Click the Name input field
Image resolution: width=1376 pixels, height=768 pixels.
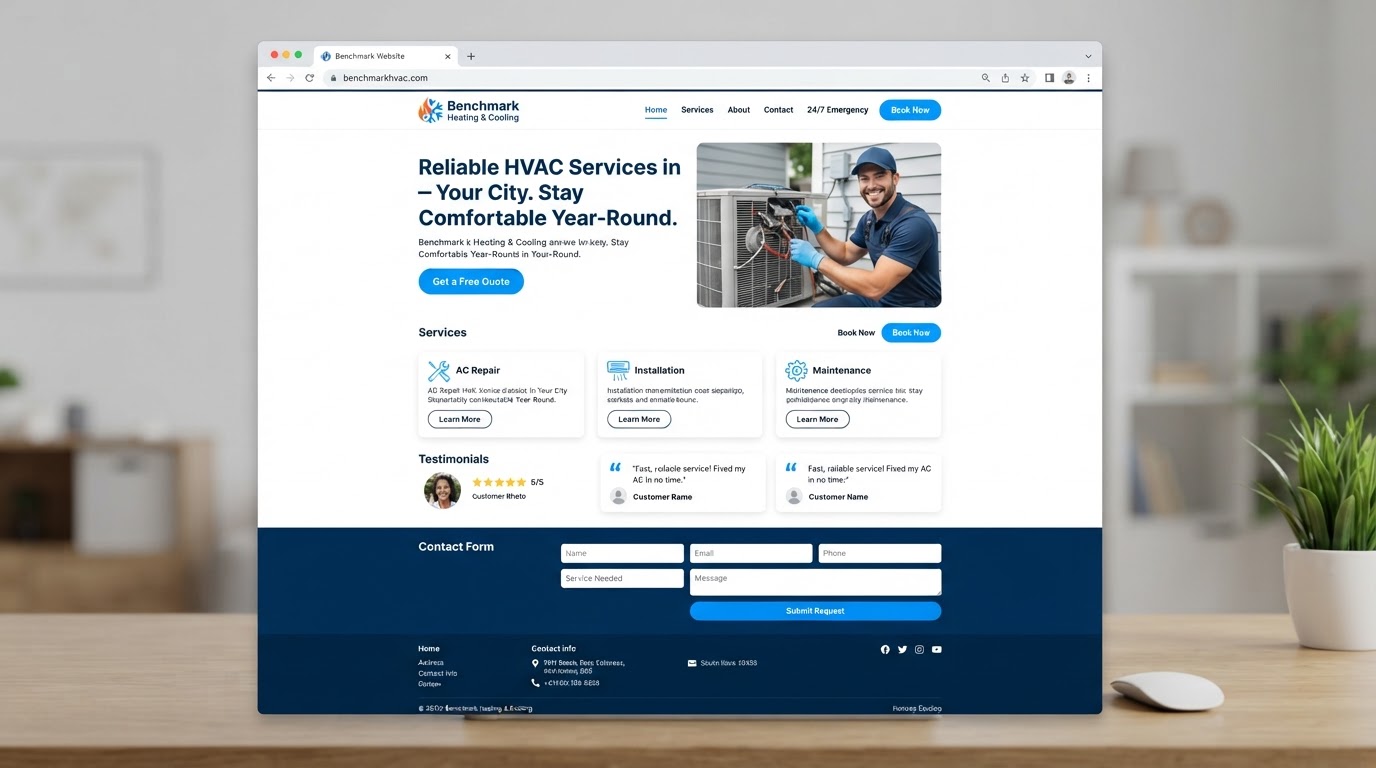(x=622, y=553)
